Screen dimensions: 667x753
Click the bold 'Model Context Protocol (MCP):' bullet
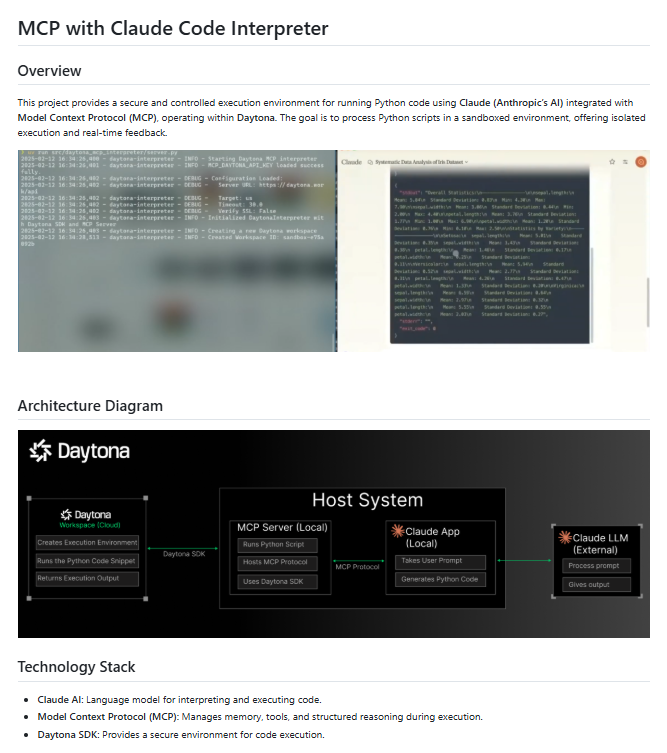pos(108,717)
